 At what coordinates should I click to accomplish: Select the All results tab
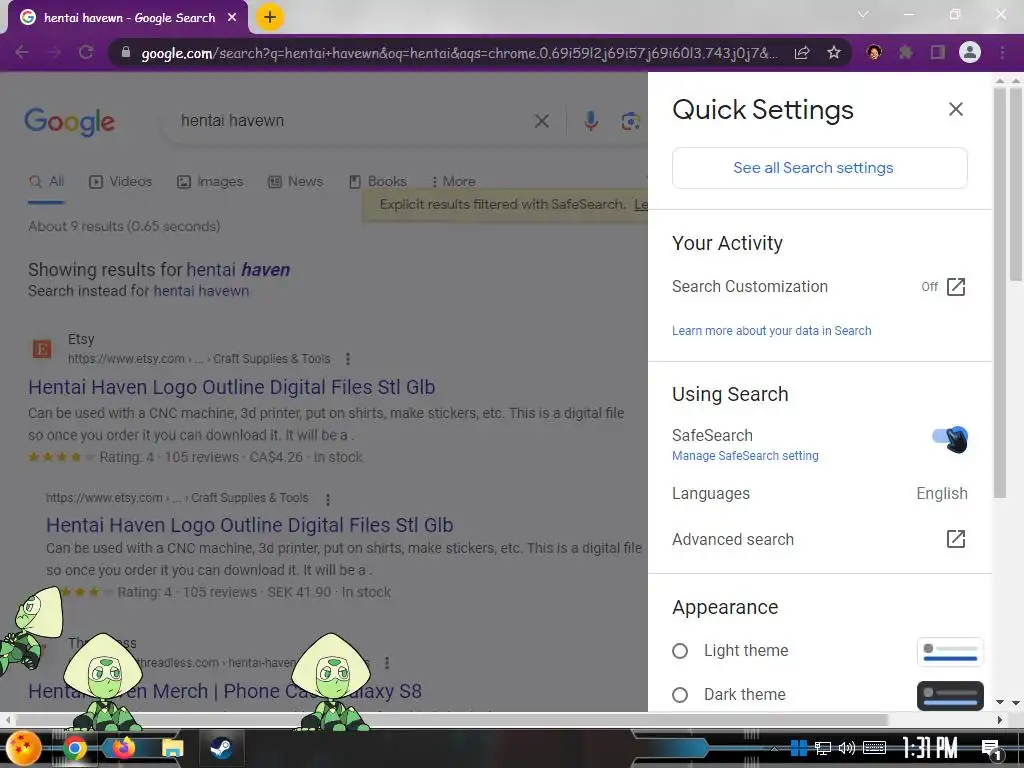pyautogui.click(x=46, y=182)
